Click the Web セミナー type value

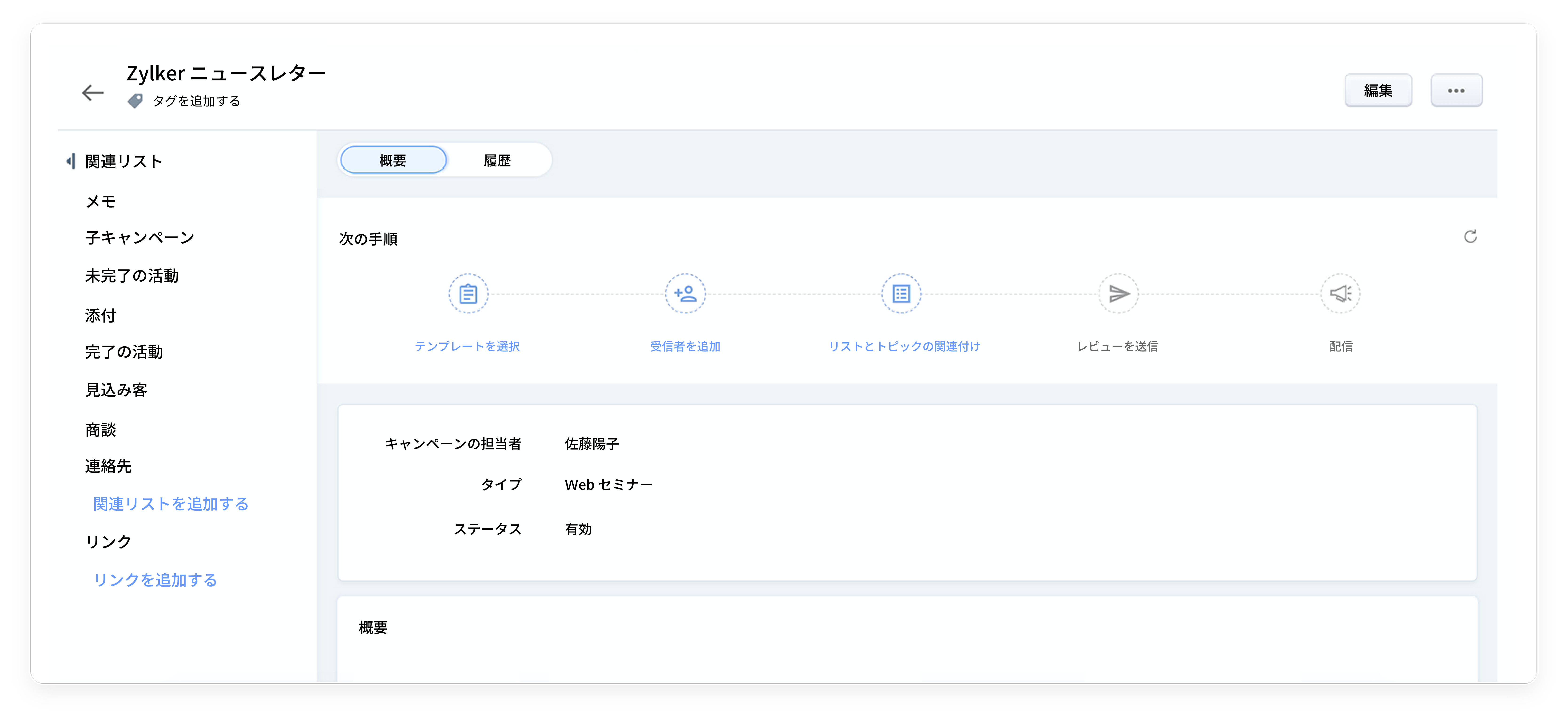point(609,485)
